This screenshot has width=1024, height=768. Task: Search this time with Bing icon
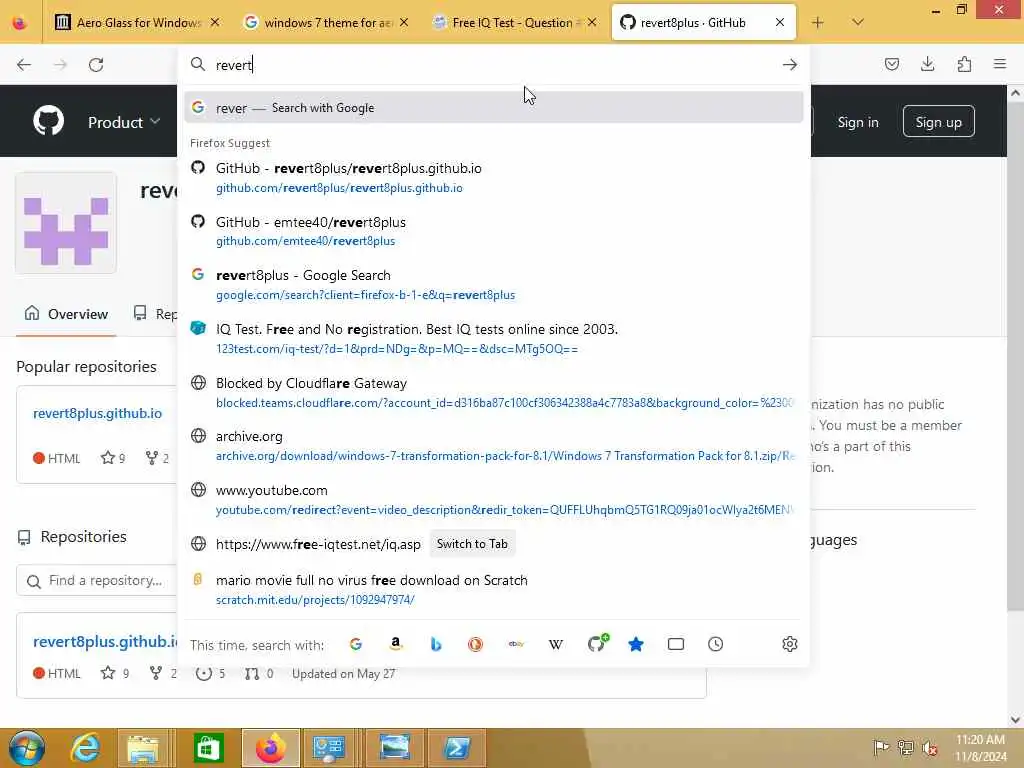(x=436, y=645)
